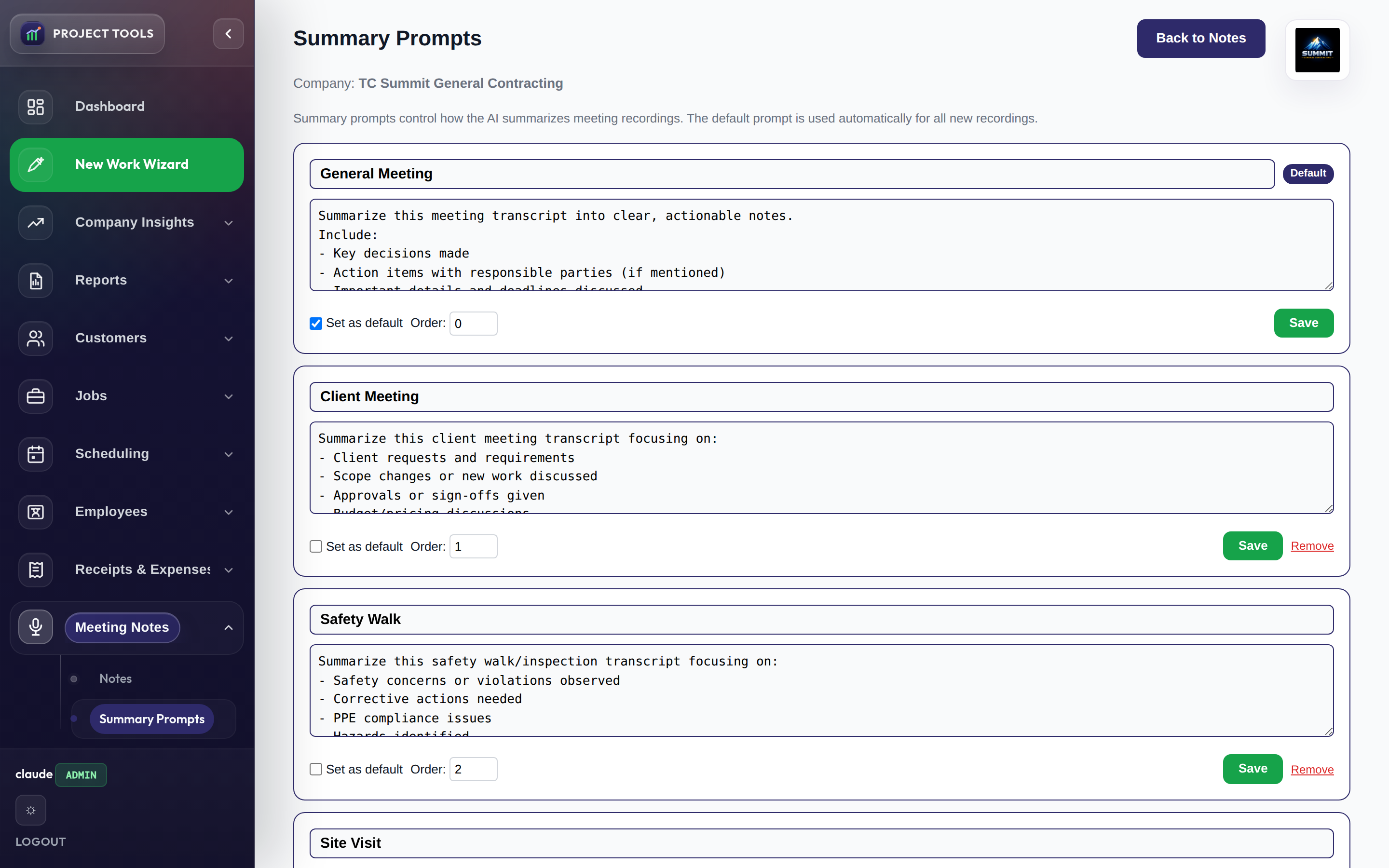Screen dimensions: 1389x868
Task: Save the Client Meeting prompt
Action: coord(1253,546)
